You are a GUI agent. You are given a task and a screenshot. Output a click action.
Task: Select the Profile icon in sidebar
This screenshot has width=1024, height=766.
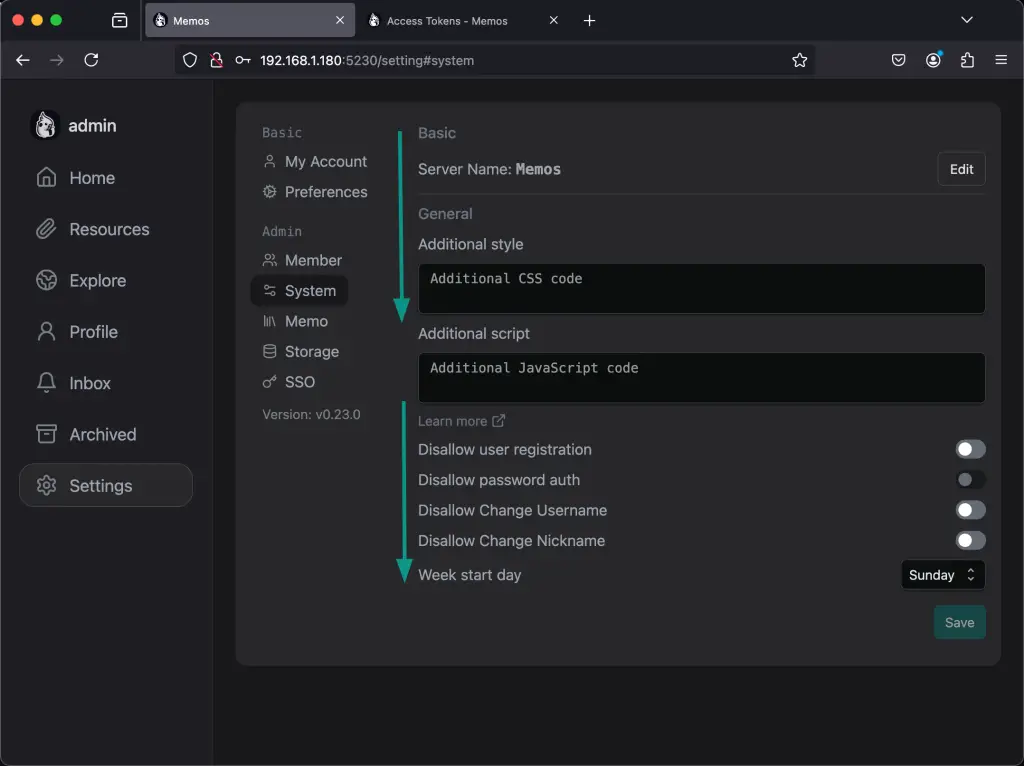point(45,331)
